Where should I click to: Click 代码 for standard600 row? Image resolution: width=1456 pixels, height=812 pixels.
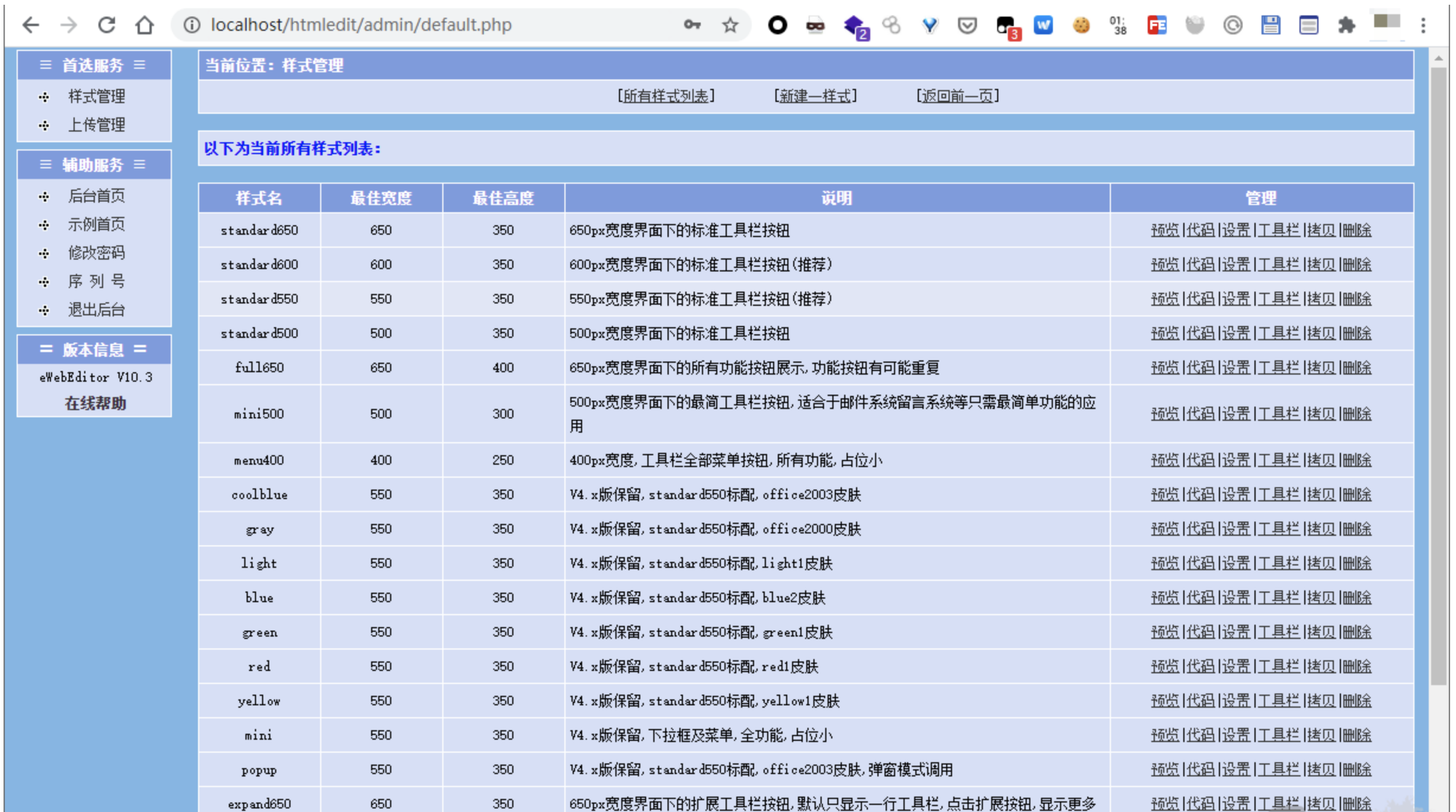(x=1200, y=264)
